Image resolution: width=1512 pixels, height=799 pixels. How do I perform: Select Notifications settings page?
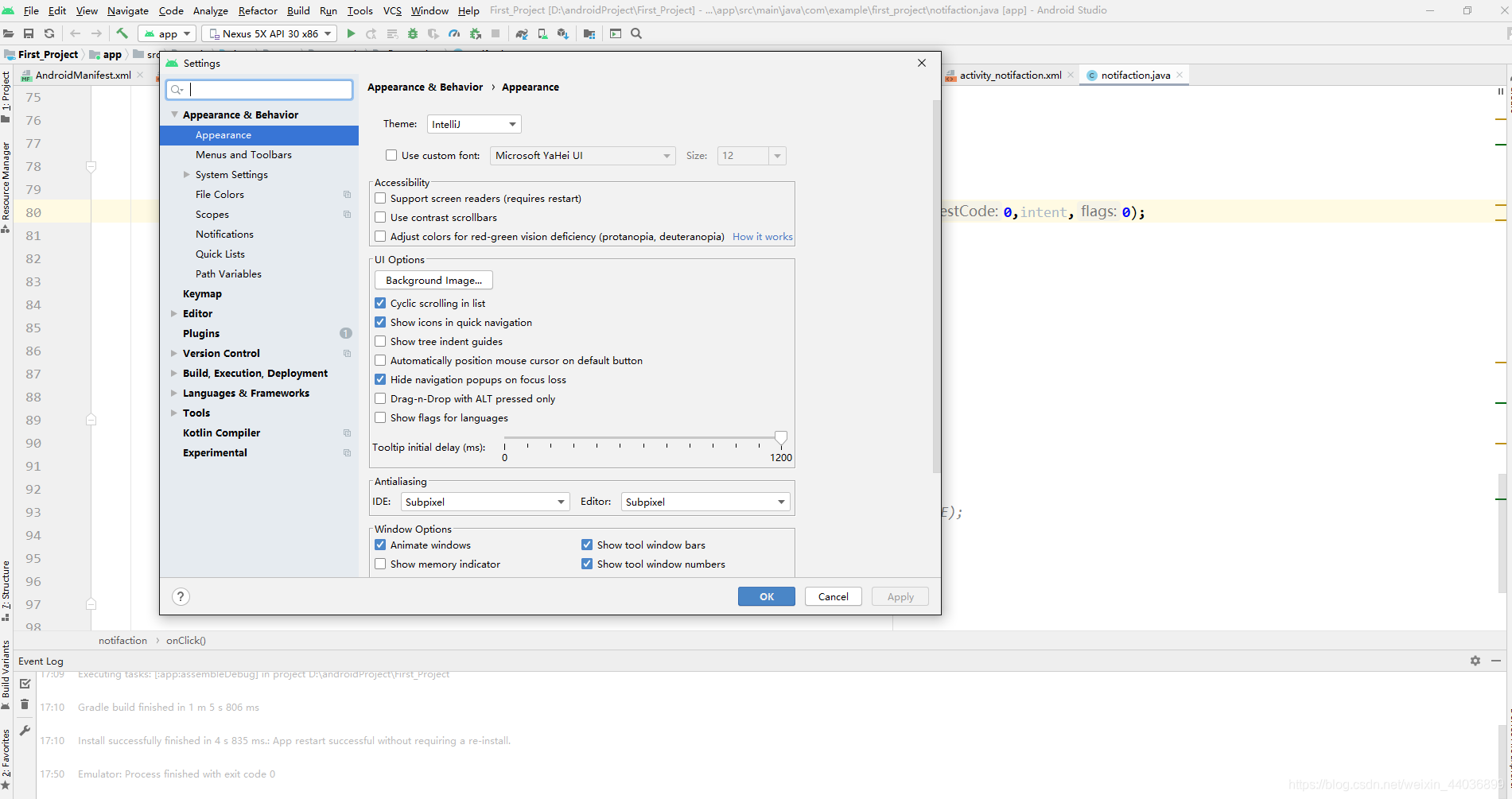click(224, 234)
